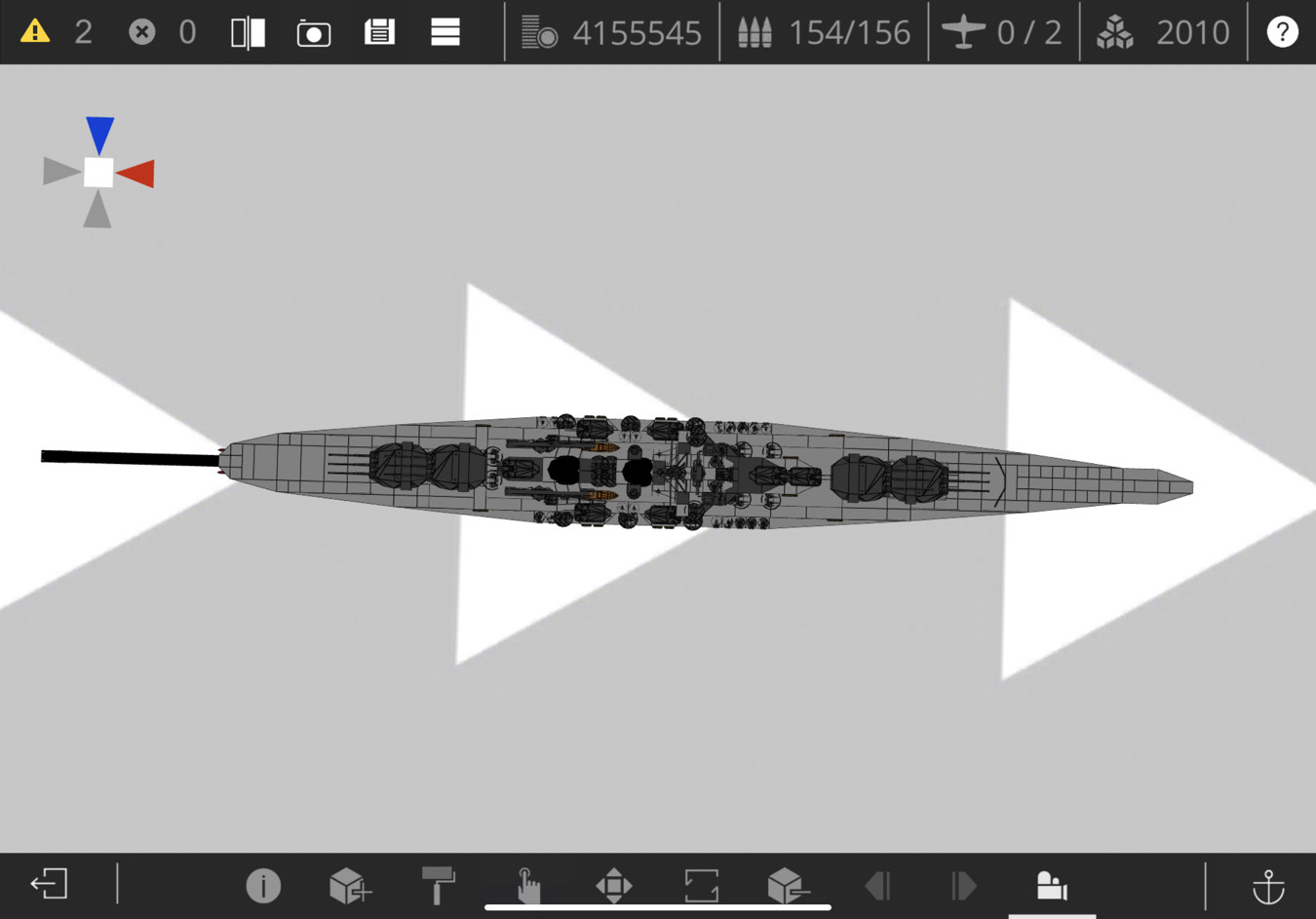Click the block count cubes icon
The width and height of the screenshot is (1316, 919).
[1115, 32]
